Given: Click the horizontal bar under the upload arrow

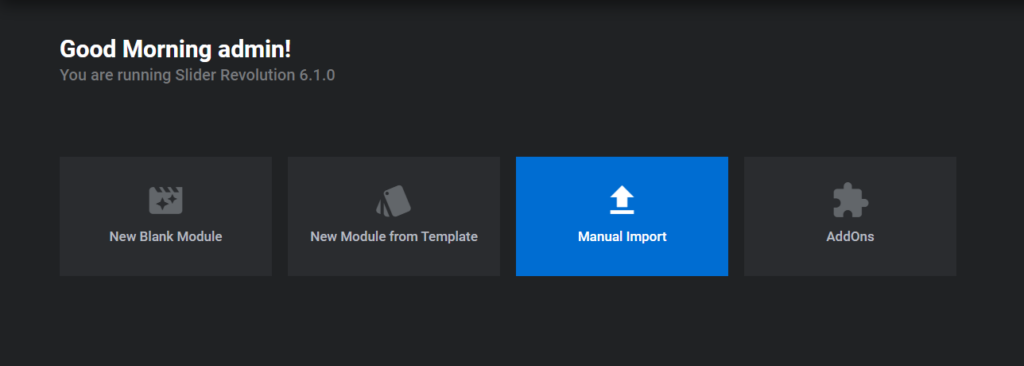Looking at the screenshot, I should pos(622,212).
